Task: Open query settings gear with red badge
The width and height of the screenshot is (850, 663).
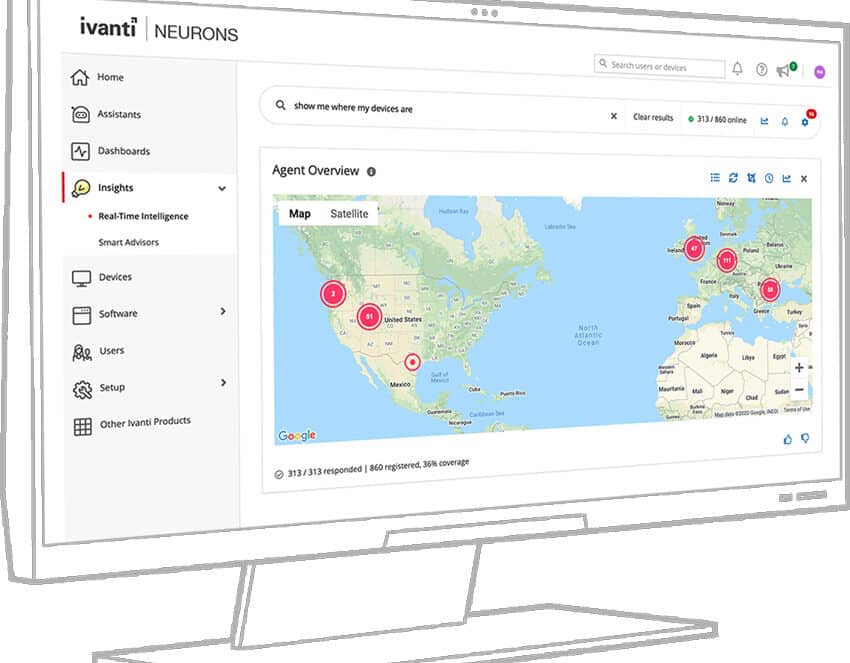Action: click(x=805, y=122)
